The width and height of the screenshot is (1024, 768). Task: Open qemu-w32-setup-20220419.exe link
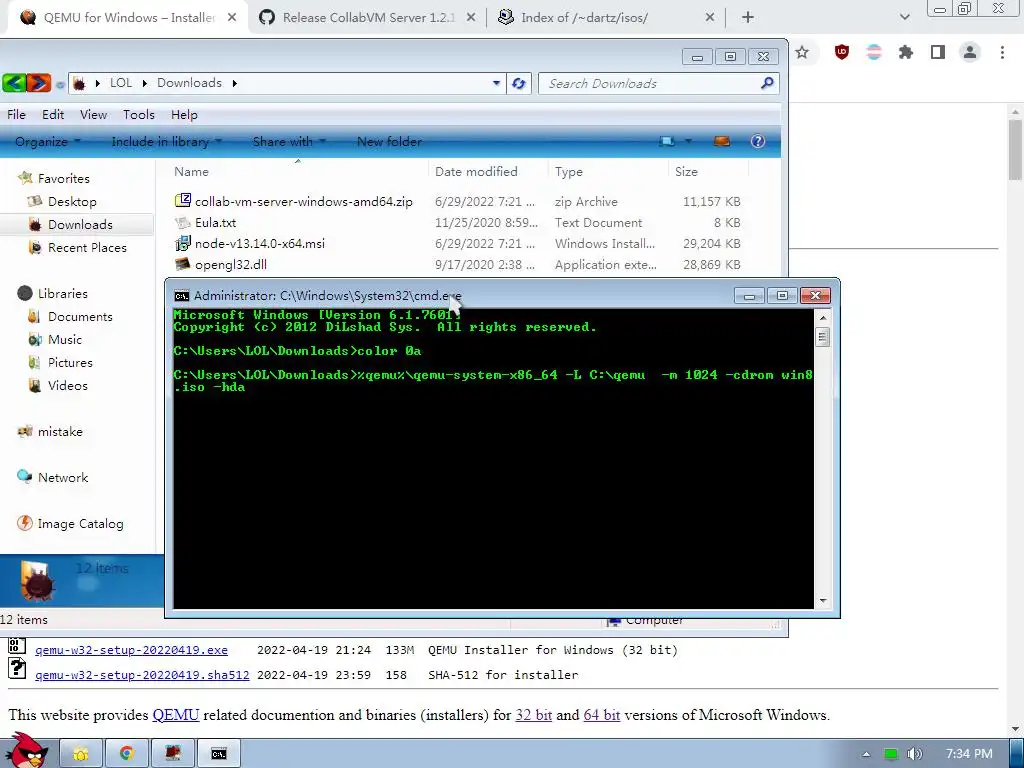131,650
